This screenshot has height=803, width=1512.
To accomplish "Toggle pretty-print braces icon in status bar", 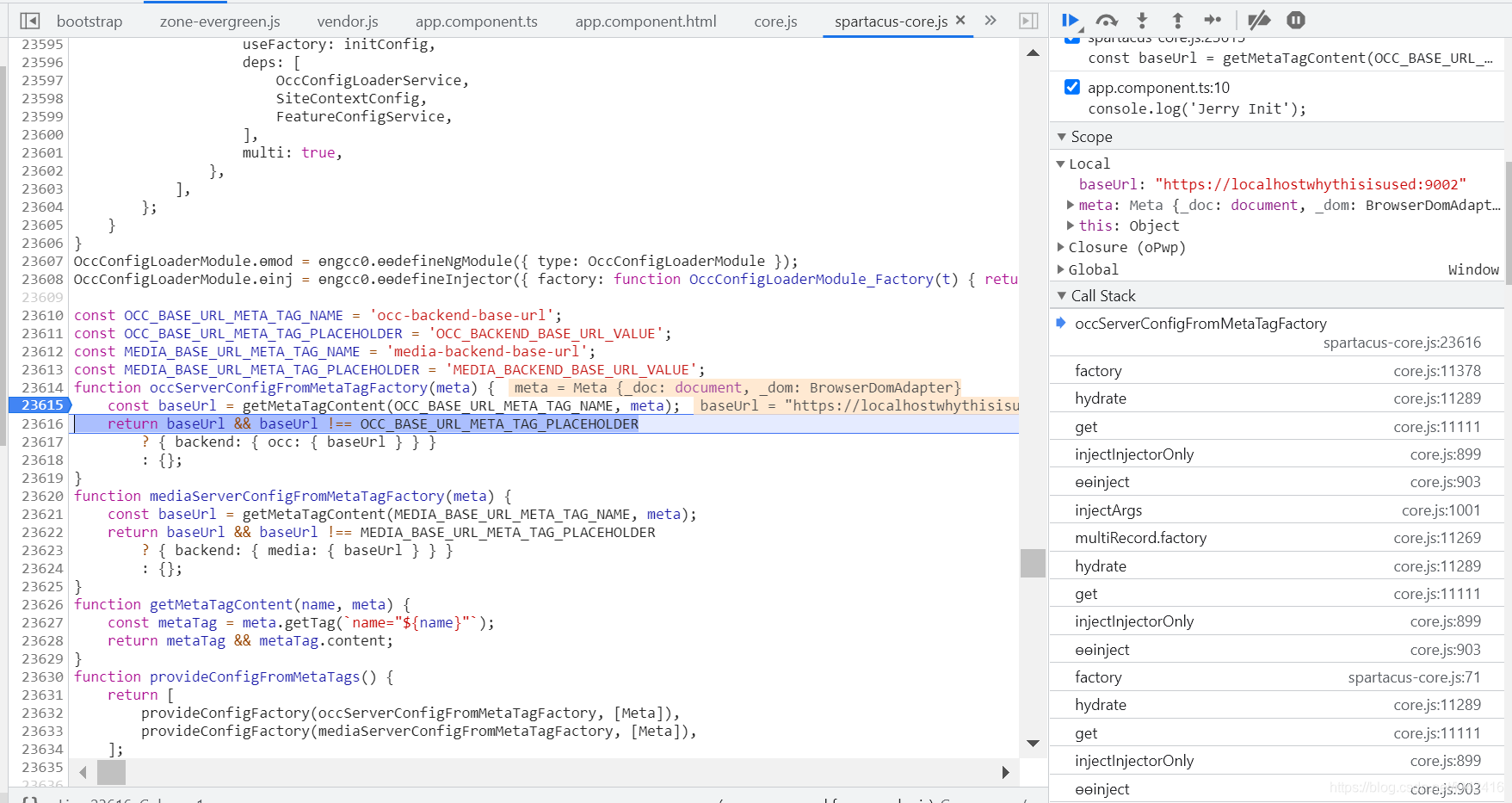I will 29,800.
